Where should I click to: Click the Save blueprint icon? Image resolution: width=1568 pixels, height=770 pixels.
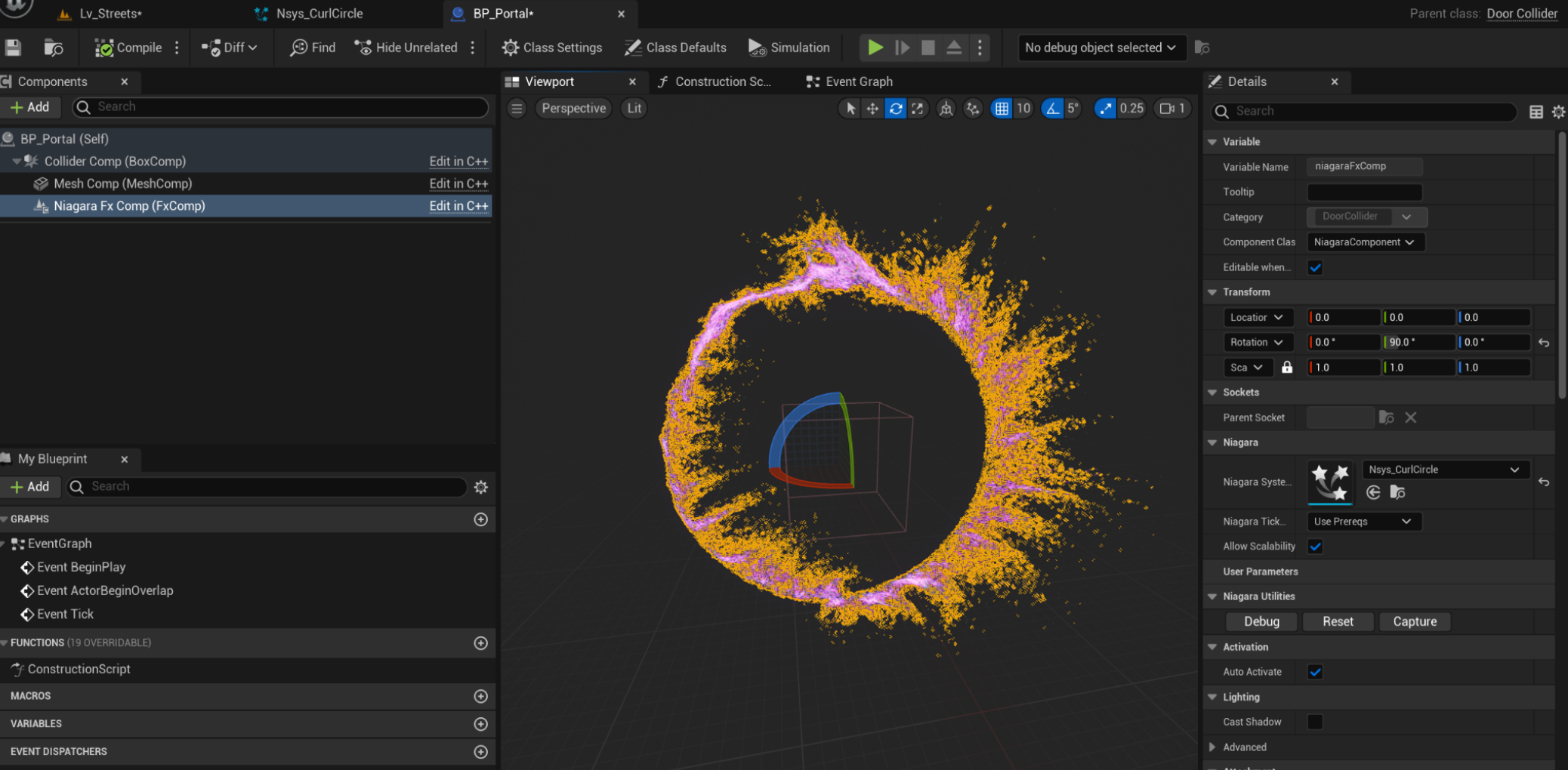pos(14,48)
